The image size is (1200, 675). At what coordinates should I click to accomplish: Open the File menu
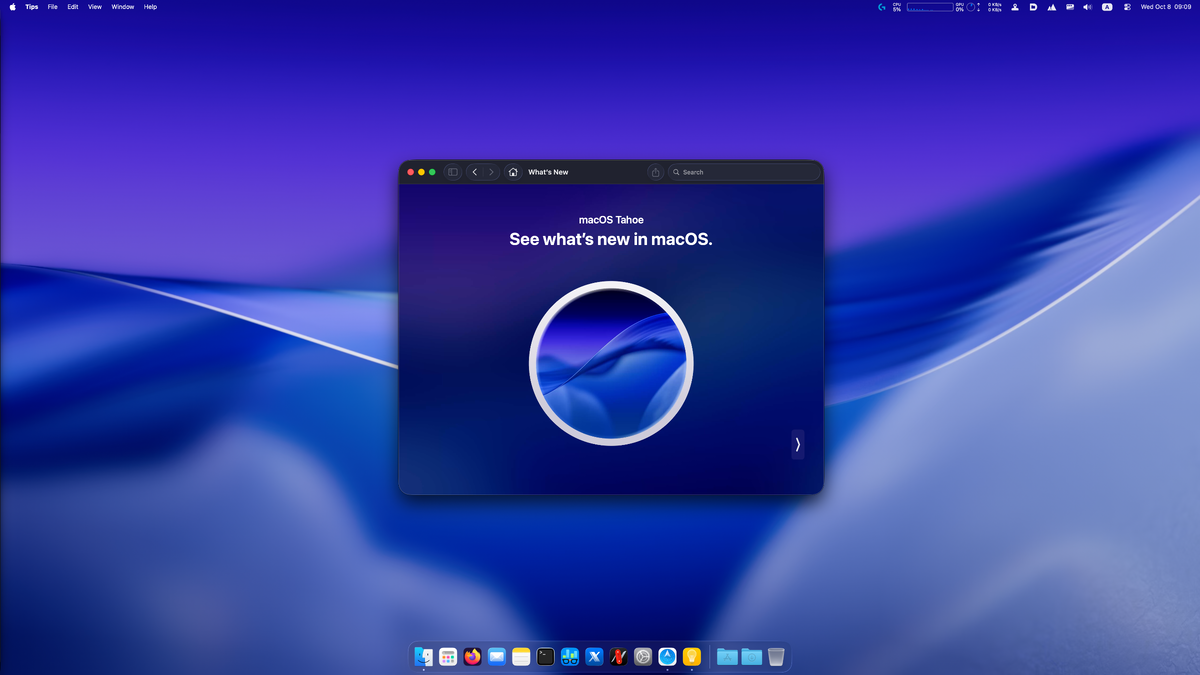[52, 6]
